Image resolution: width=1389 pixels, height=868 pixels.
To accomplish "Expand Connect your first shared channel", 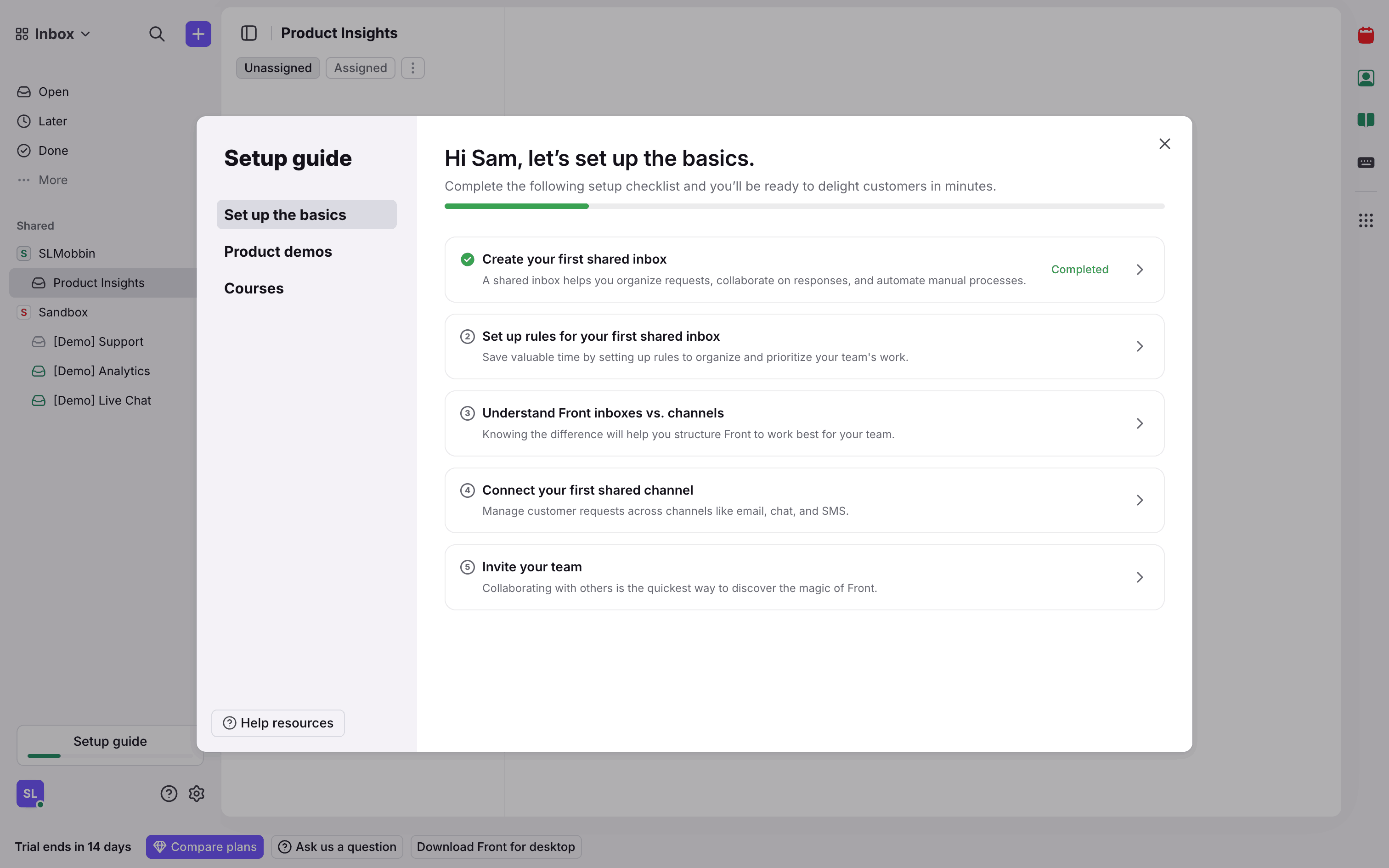I will pos(1139,500).
